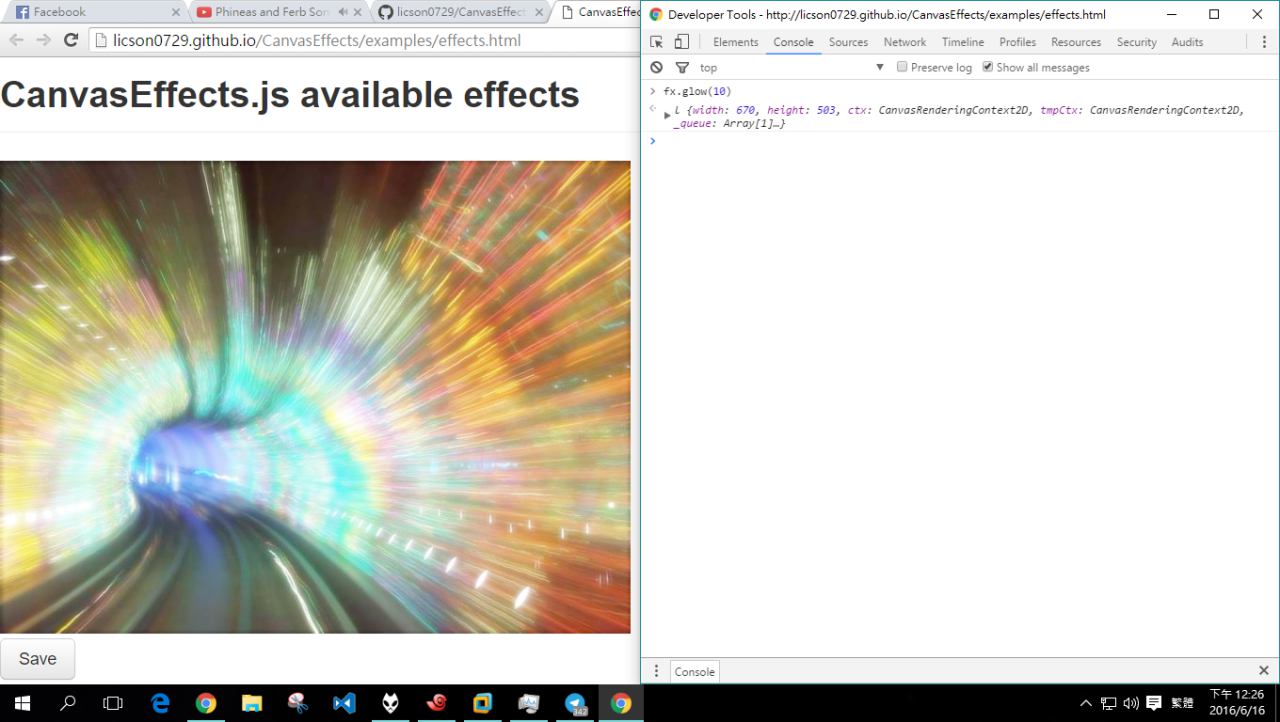
Task: Open the Action Center notifications
Action: (x=1153, y=703)
